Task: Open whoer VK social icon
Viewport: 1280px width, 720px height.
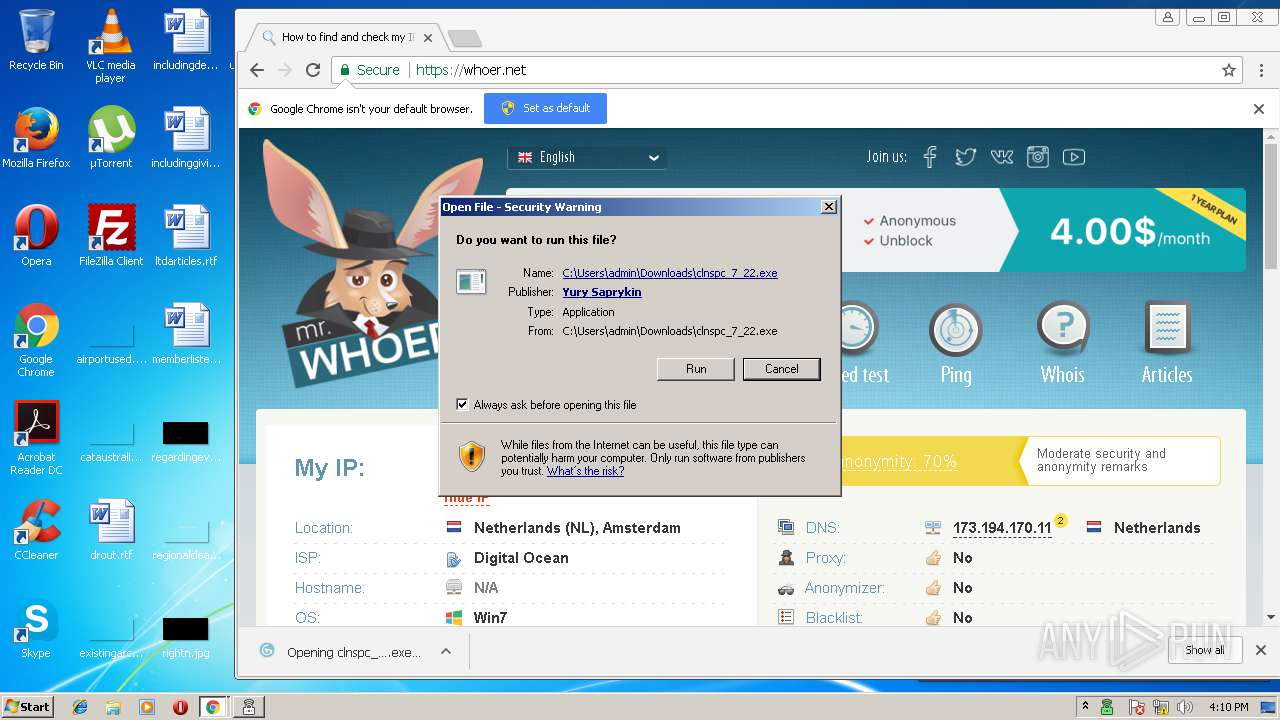Action: click(1001, 157)
